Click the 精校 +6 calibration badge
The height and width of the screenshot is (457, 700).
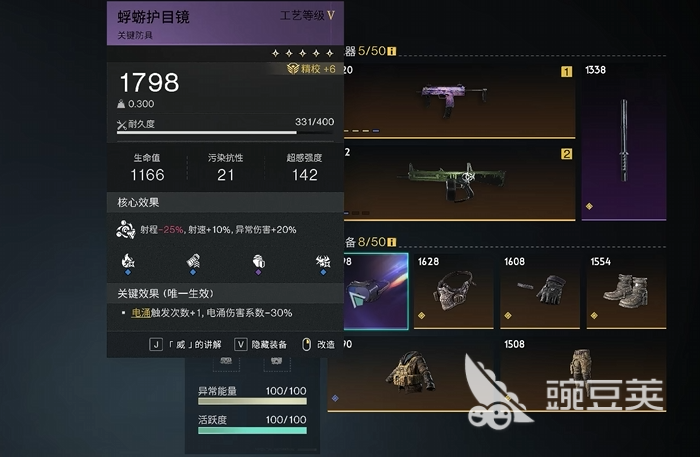311,69
